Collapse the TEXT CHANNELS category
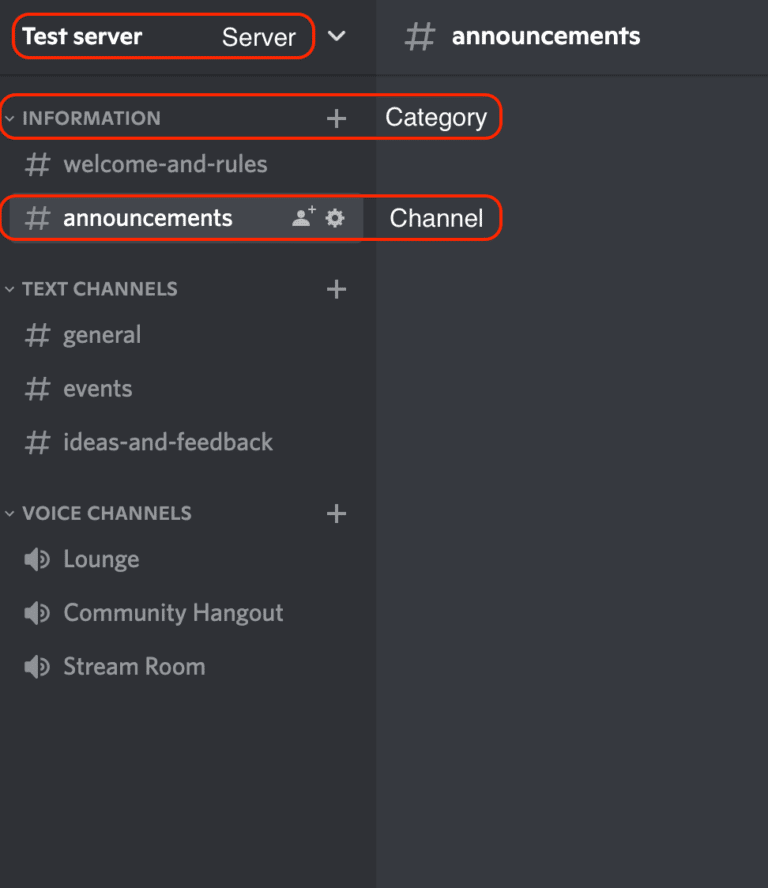Viewport: 768px width, 888px height. [x=10, y=288]
